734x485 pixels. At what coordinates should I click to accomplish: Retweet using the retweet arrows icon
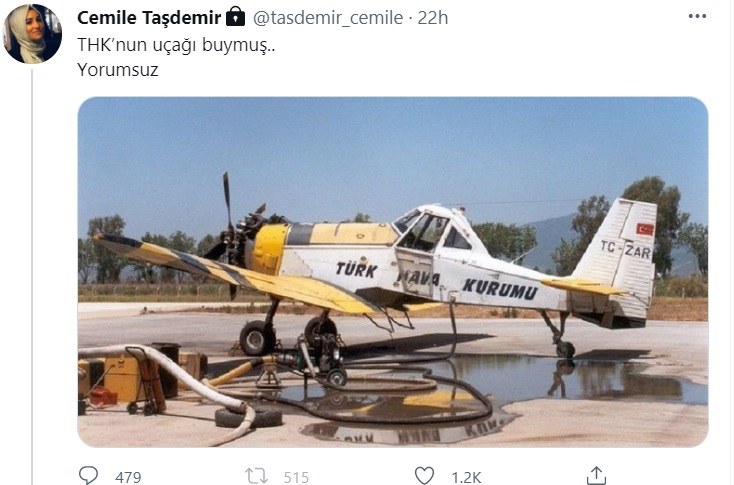256,476
